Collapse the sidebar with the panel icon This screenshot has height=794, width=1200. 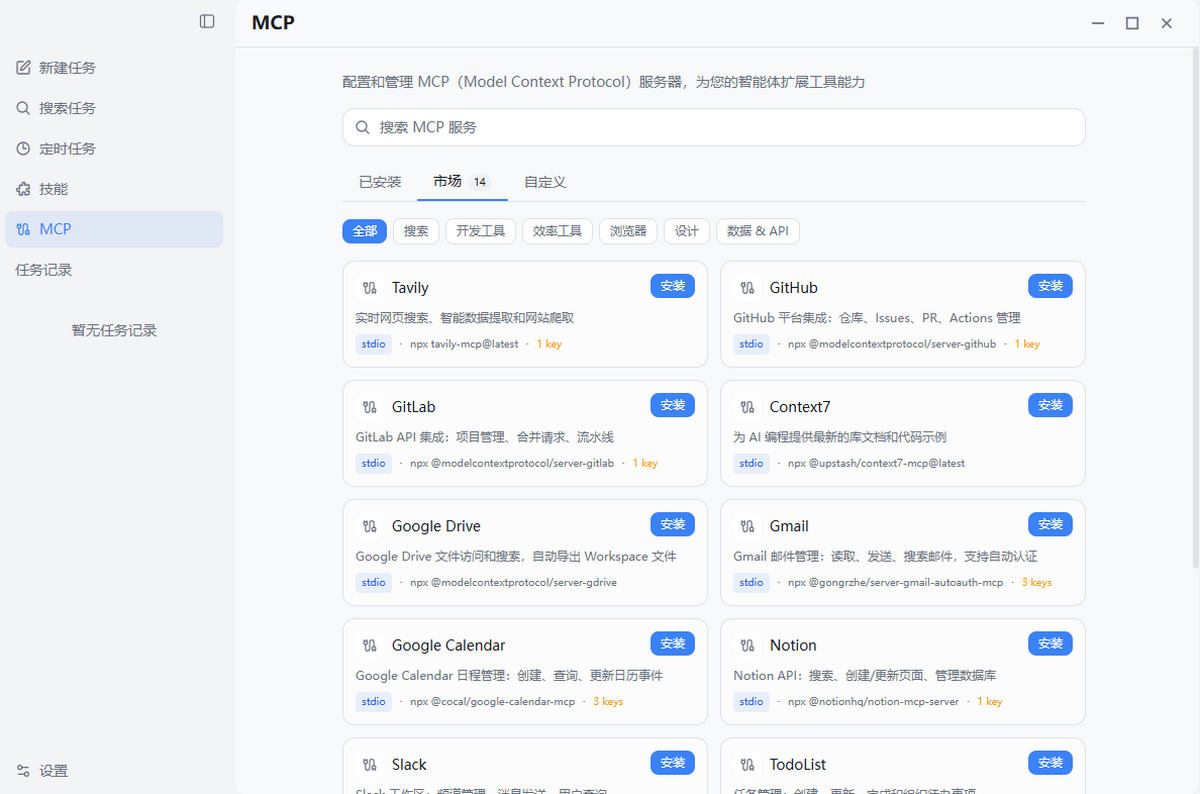pos(207,21)
